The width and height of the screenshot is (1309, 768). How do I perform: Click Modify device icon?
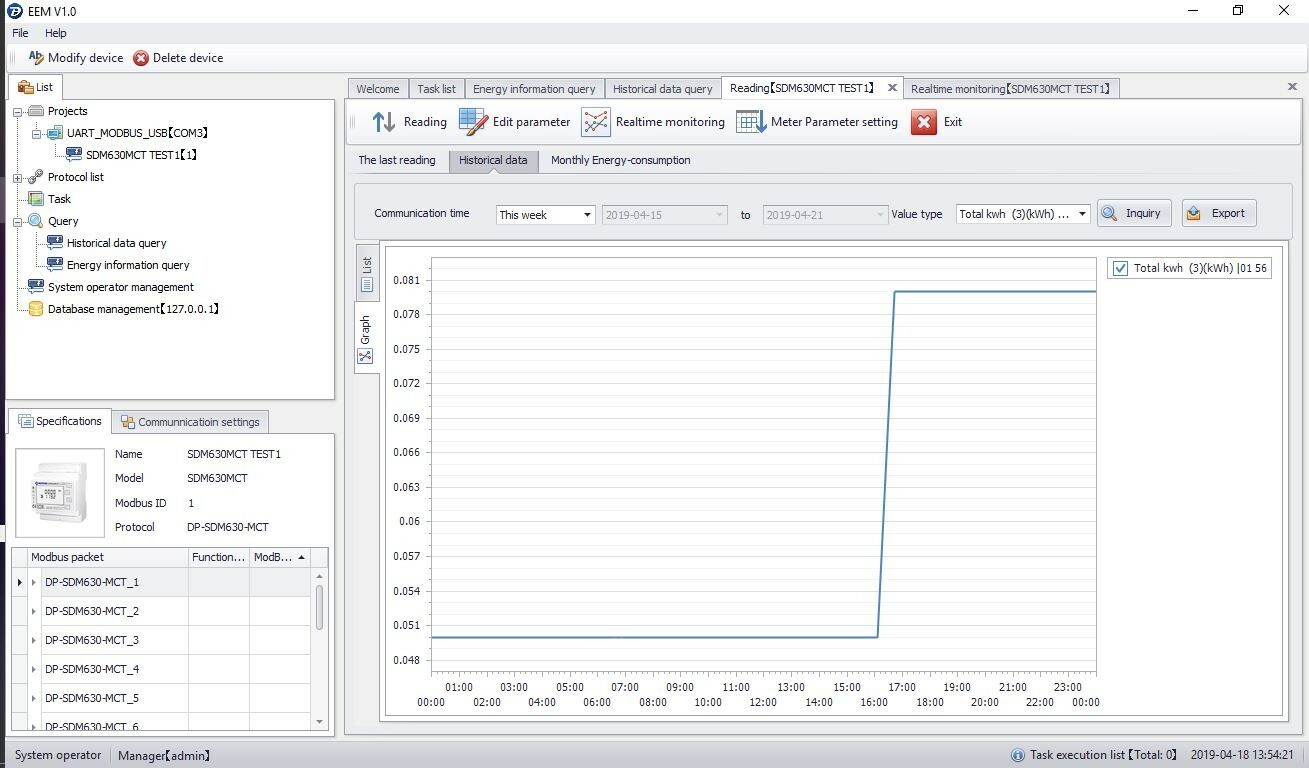[36, 58]
